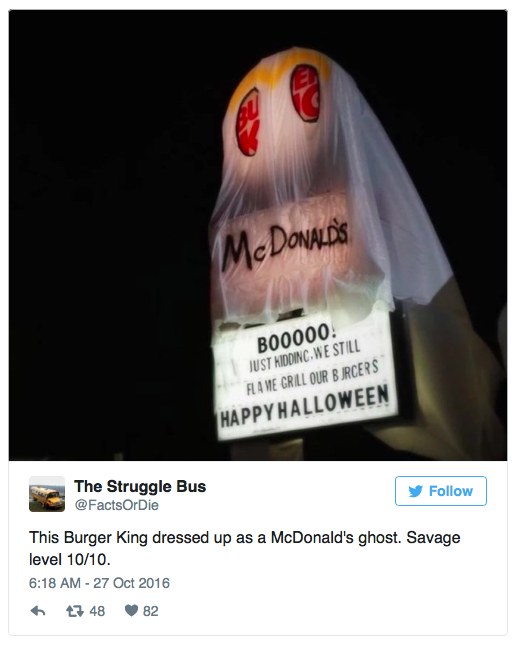Click the BOOOOO! line on the sign
Image resolution: width=520 pixels, height=648 pixels.
(294, 339)
